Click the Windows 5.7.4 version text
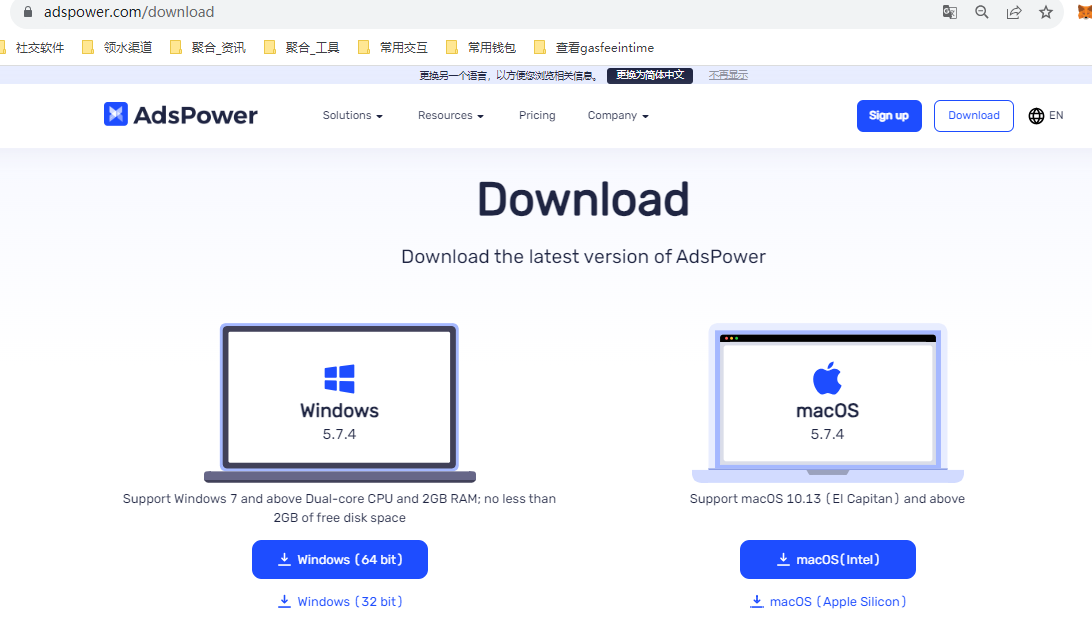 339,434
